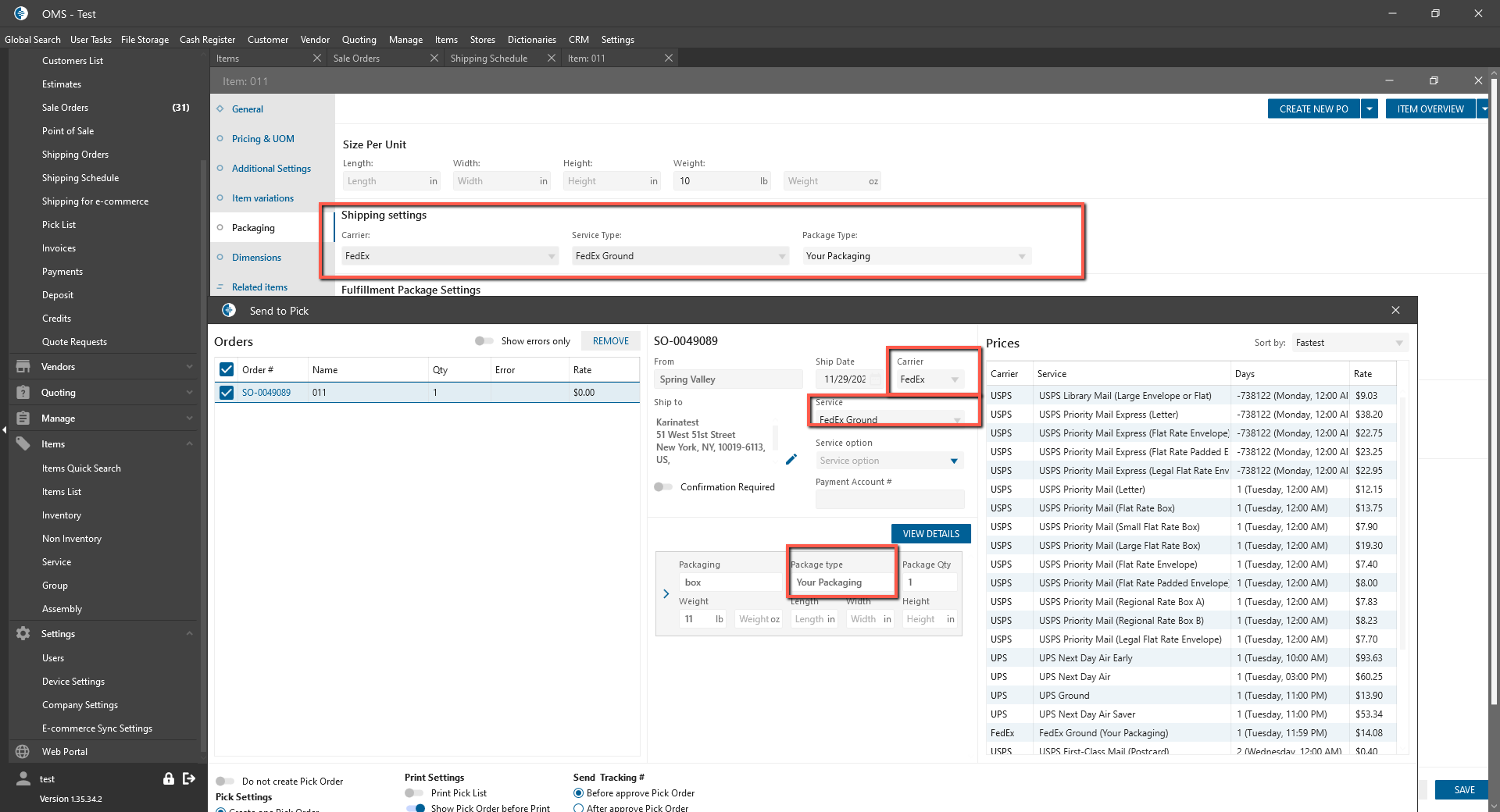1500x812 pixels.
Task: Click the Payment Account # input field
Action: pos(889,499)
